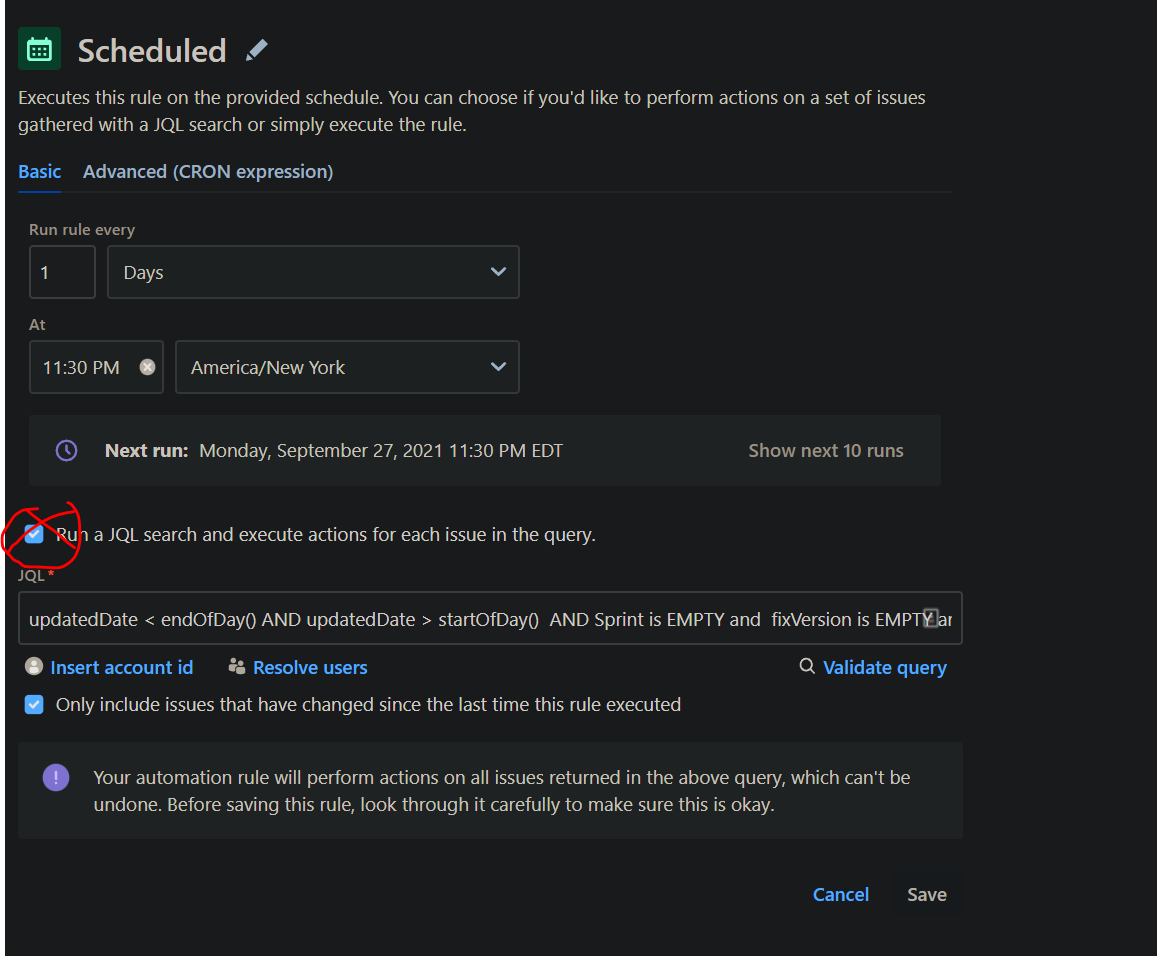
Task: Open the America/New York timezone dropdown
Action: coord(497,367)
